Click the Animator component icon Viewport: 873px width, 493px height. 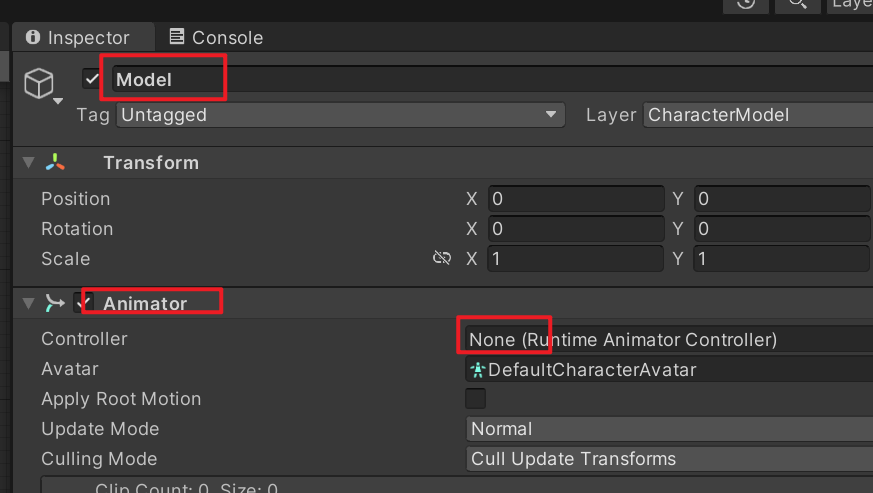(55, 302)
